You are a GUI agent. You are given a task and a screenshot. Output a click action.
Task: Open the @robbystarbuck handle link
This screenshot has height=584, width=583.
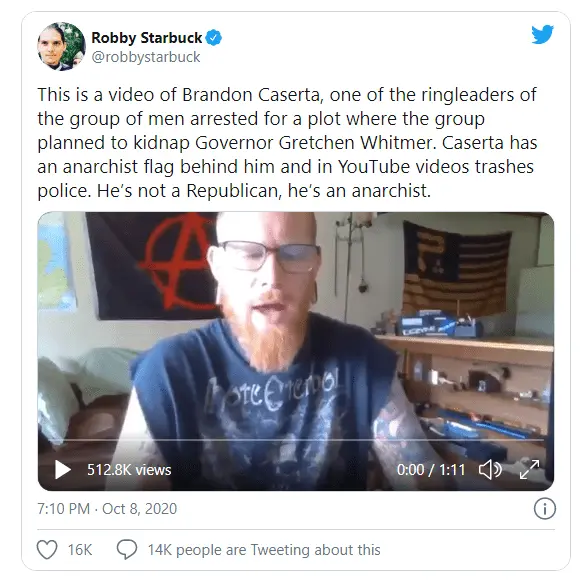click(x=146, y=57)
